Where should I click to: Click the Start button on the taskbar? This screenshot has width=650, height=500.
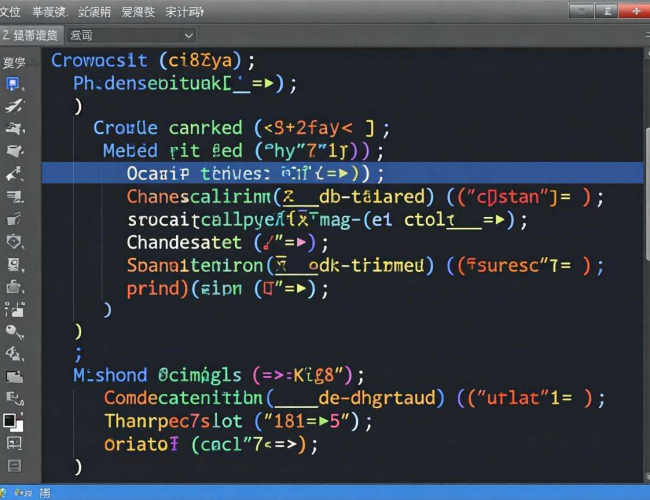point(10,493)
